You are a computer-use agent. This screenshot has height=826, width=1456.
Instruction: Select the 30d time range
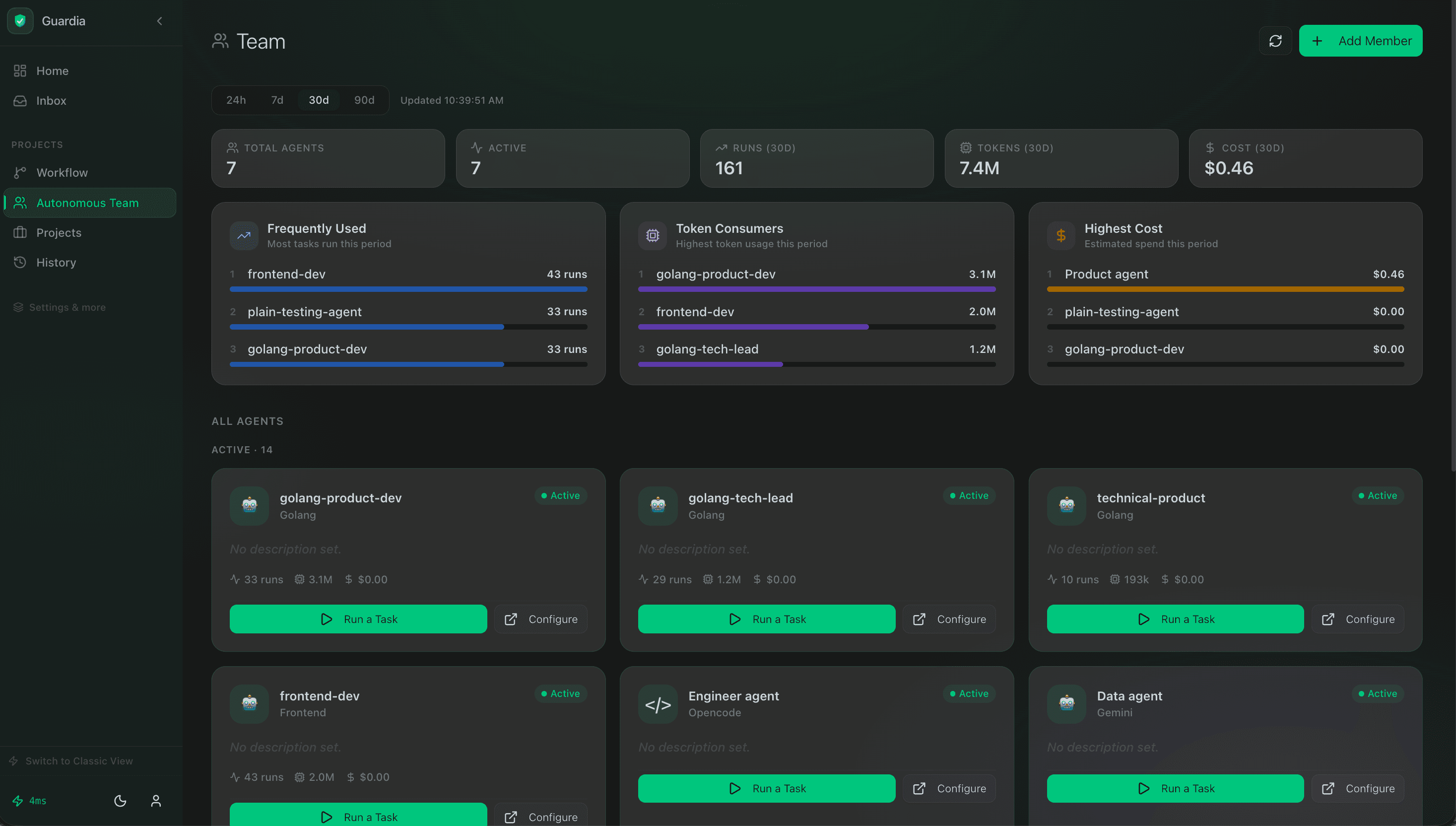(319, 100)
